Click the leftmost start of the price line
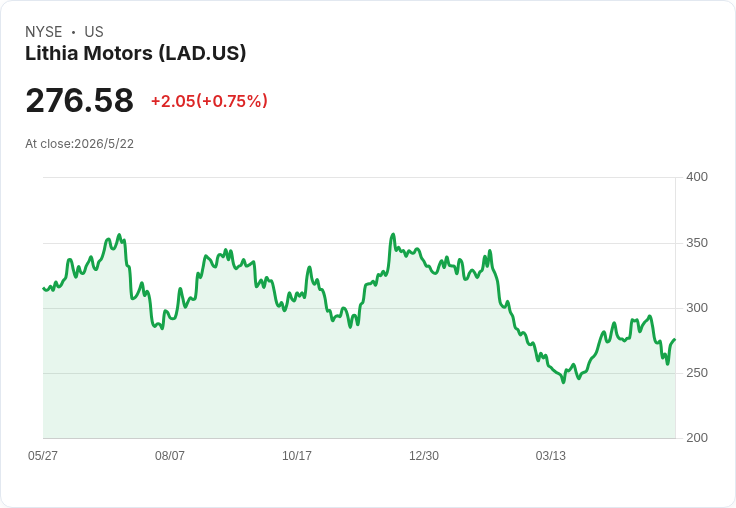This screenshot has height=508, width=736. pos(44,288)
